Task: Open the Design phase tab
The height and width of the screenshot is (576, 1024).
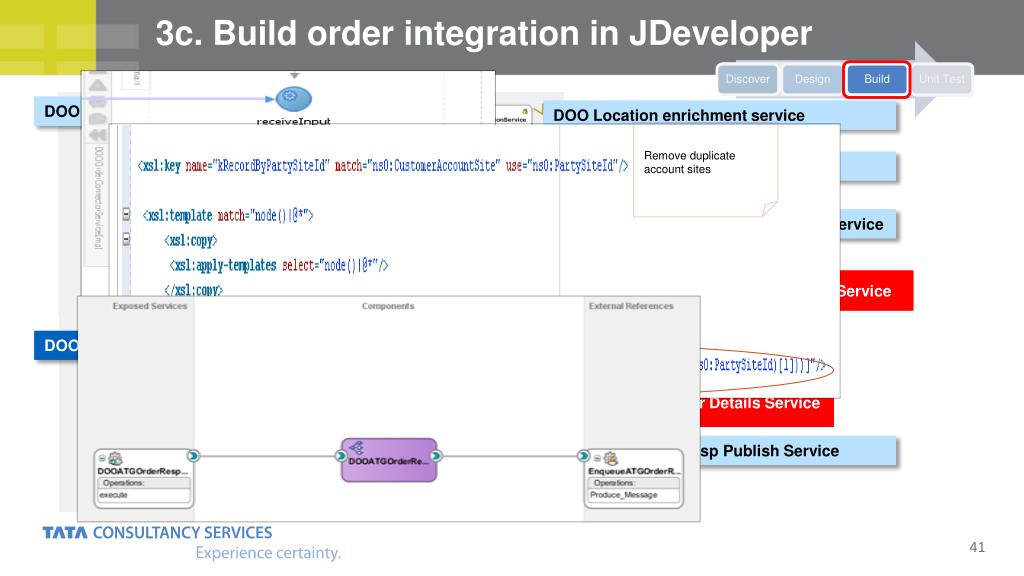Action: coord(812,79)
